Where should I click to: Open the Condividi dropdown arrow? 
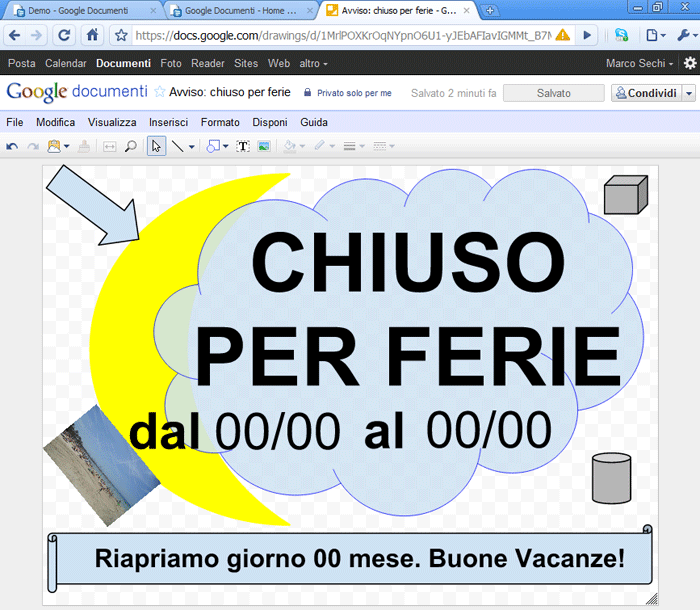[x=689, y=93]
